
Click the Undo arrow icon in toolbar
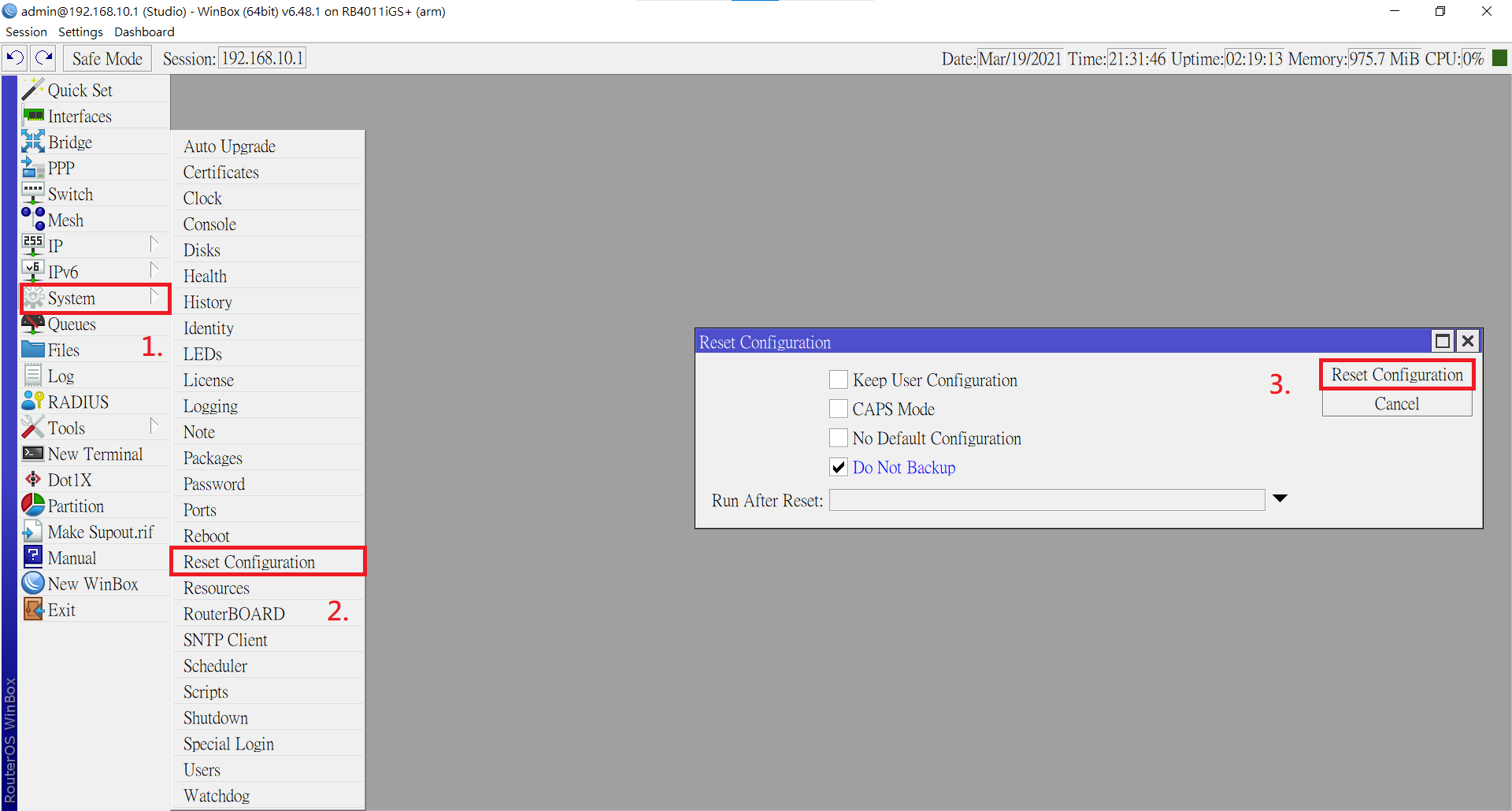[15, 58]
